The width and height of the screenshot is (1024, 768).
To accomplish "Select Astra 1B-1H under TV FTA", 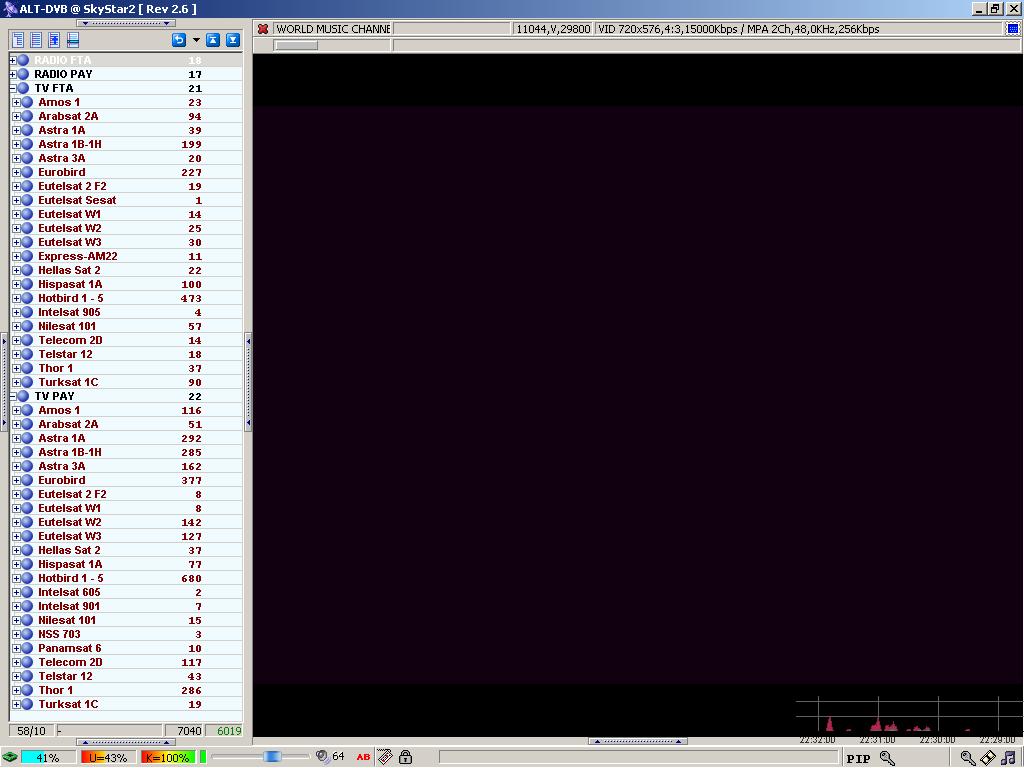I will 69,144.
